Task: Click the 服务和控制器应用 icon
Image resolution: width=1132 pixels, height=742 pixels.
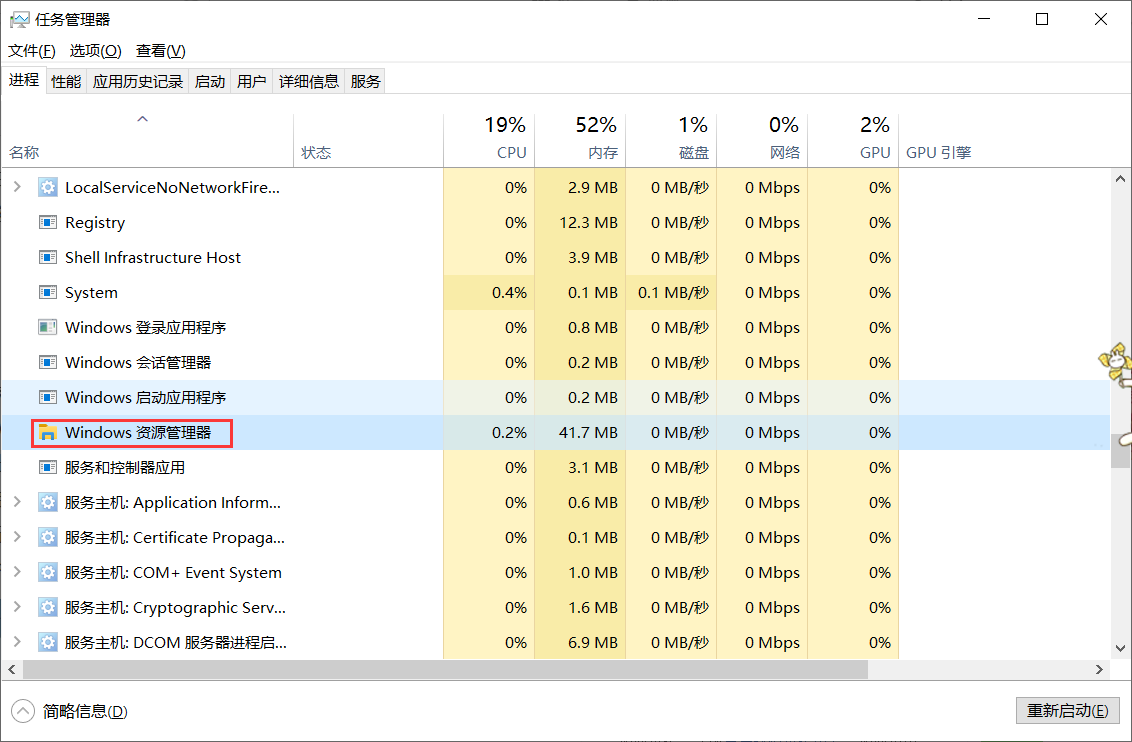Action: coord(48,468)
